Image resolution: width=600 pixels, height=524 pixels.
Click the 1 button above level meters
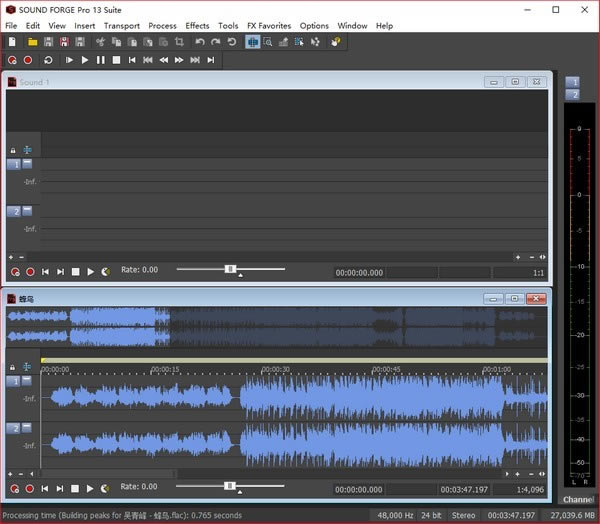coord(572,82)
